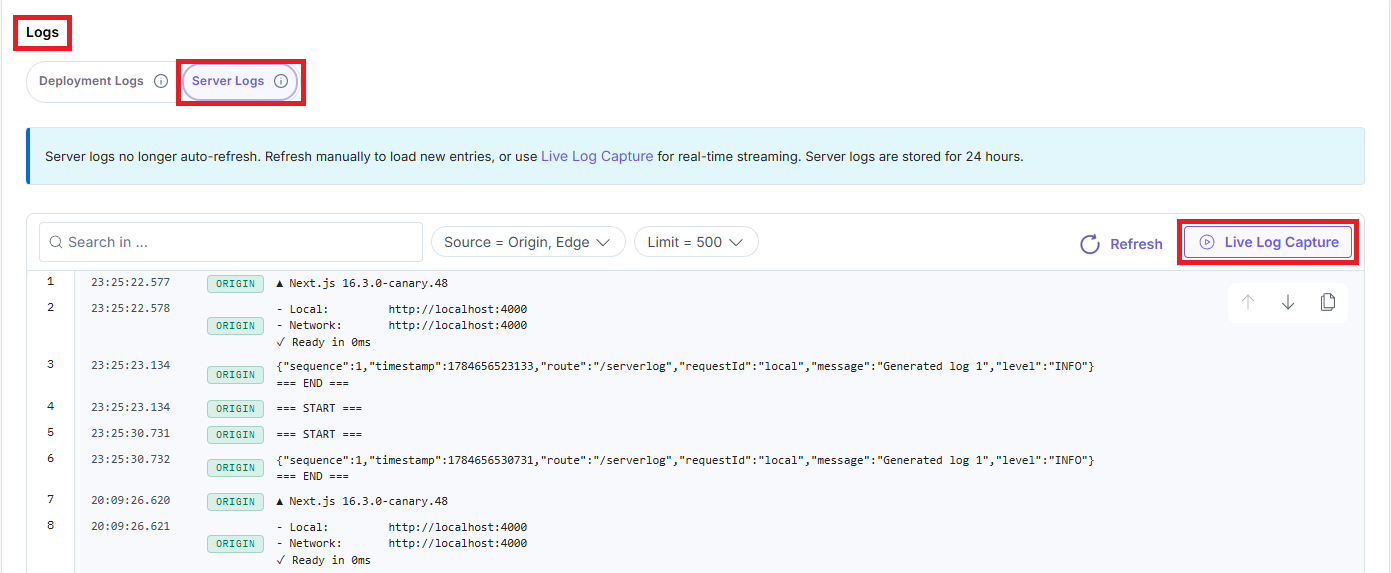Select line number 6 in the log gutter

[50, 459]
